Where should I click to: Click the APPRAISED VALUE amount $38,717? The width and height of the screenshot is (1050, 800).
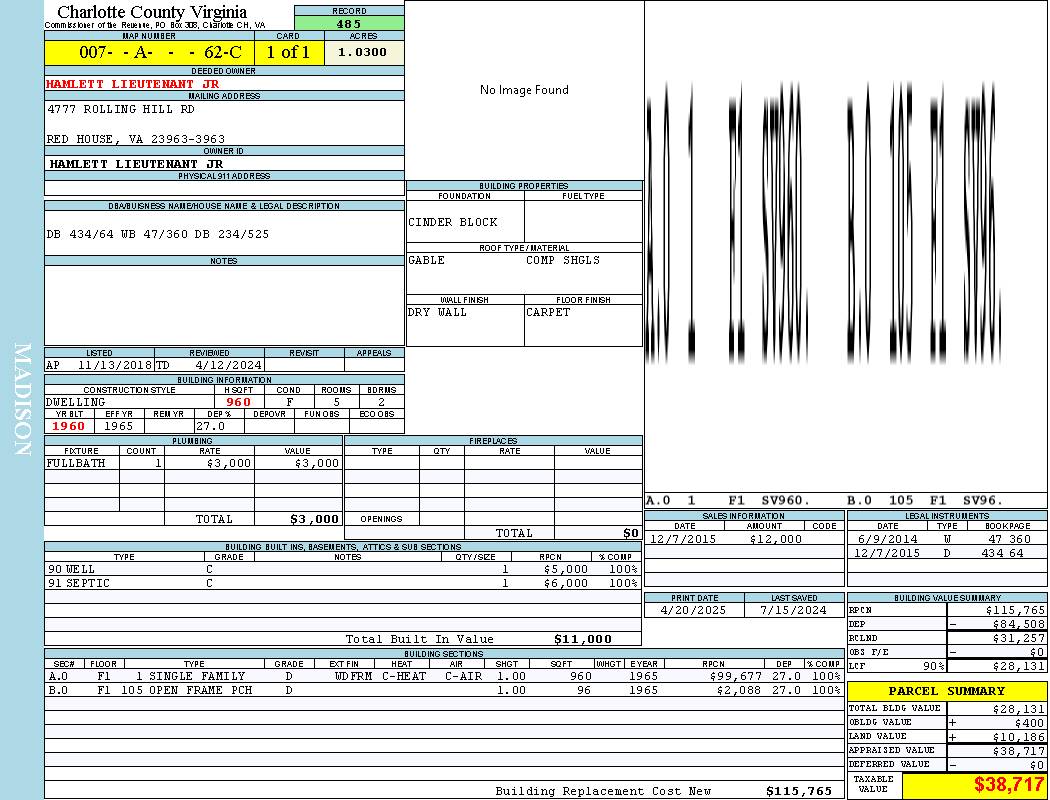(x=1019, y=750)
